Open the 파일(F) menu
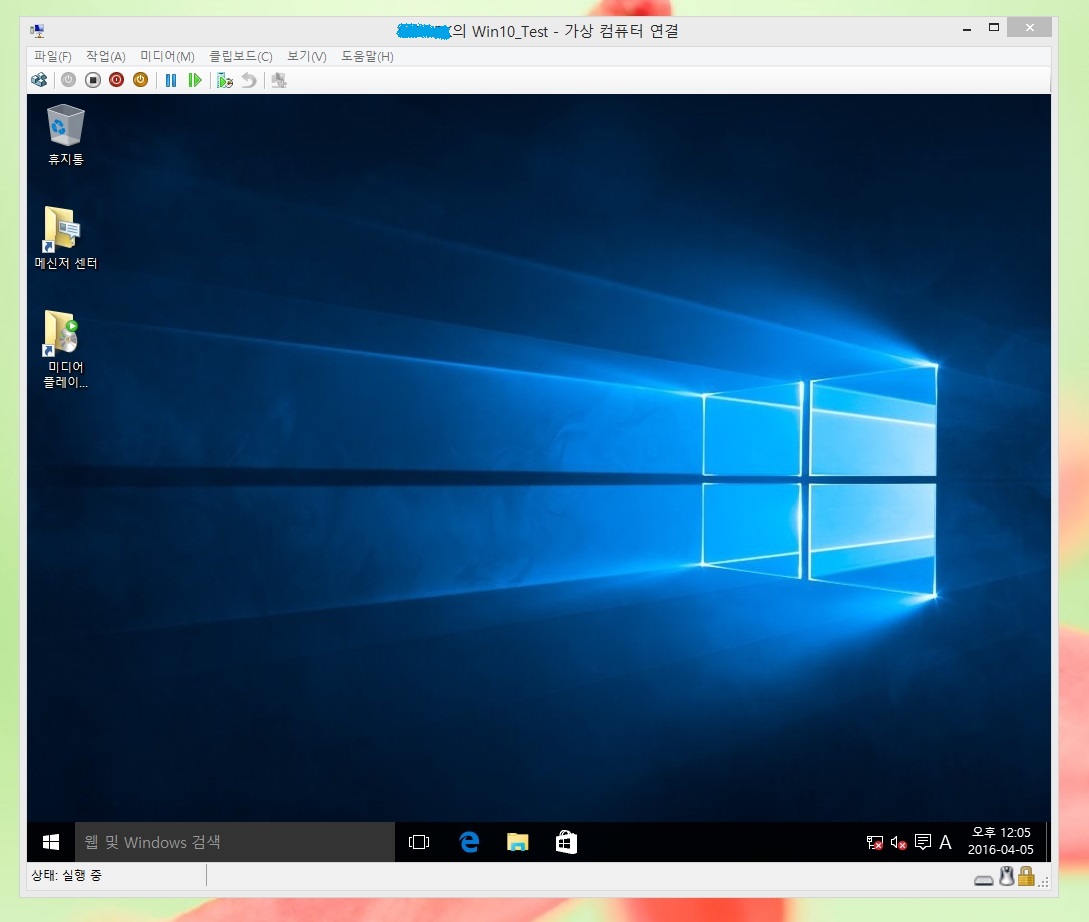Image resolution: width=1089 pixels, height=922 pixels. (x=53, y=56)
